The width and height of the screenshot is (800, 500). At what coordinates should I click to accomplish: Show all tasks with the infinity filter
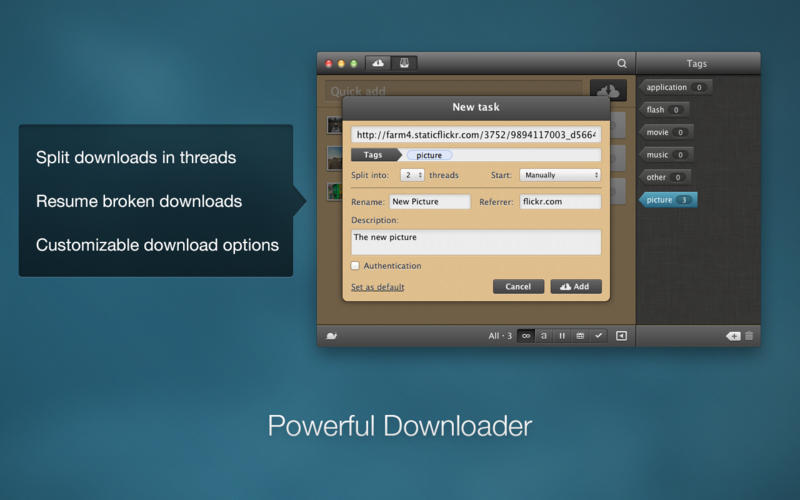(x=526, y=336)
